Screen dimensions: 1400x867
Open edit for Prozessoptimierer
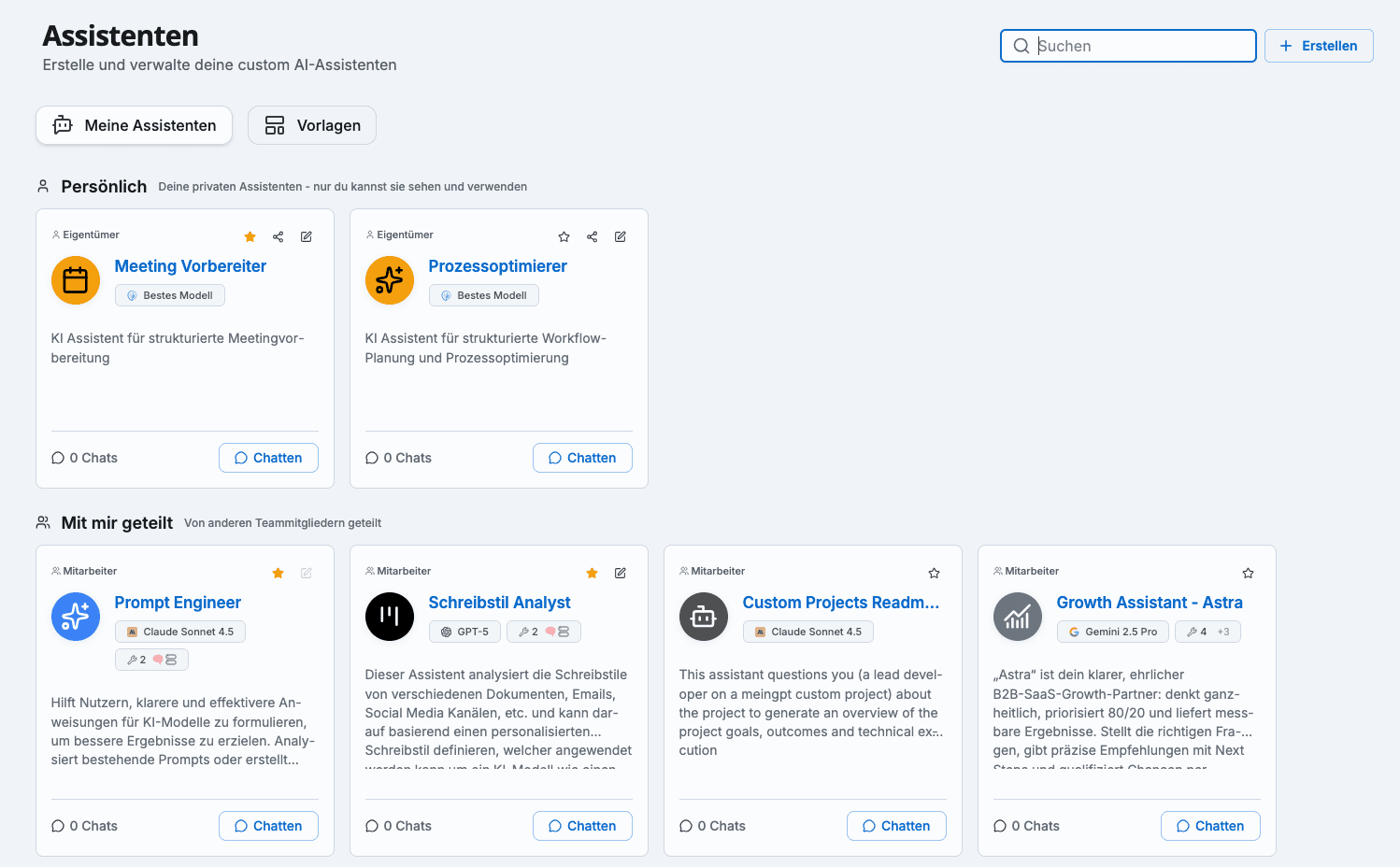pos(620,237)
